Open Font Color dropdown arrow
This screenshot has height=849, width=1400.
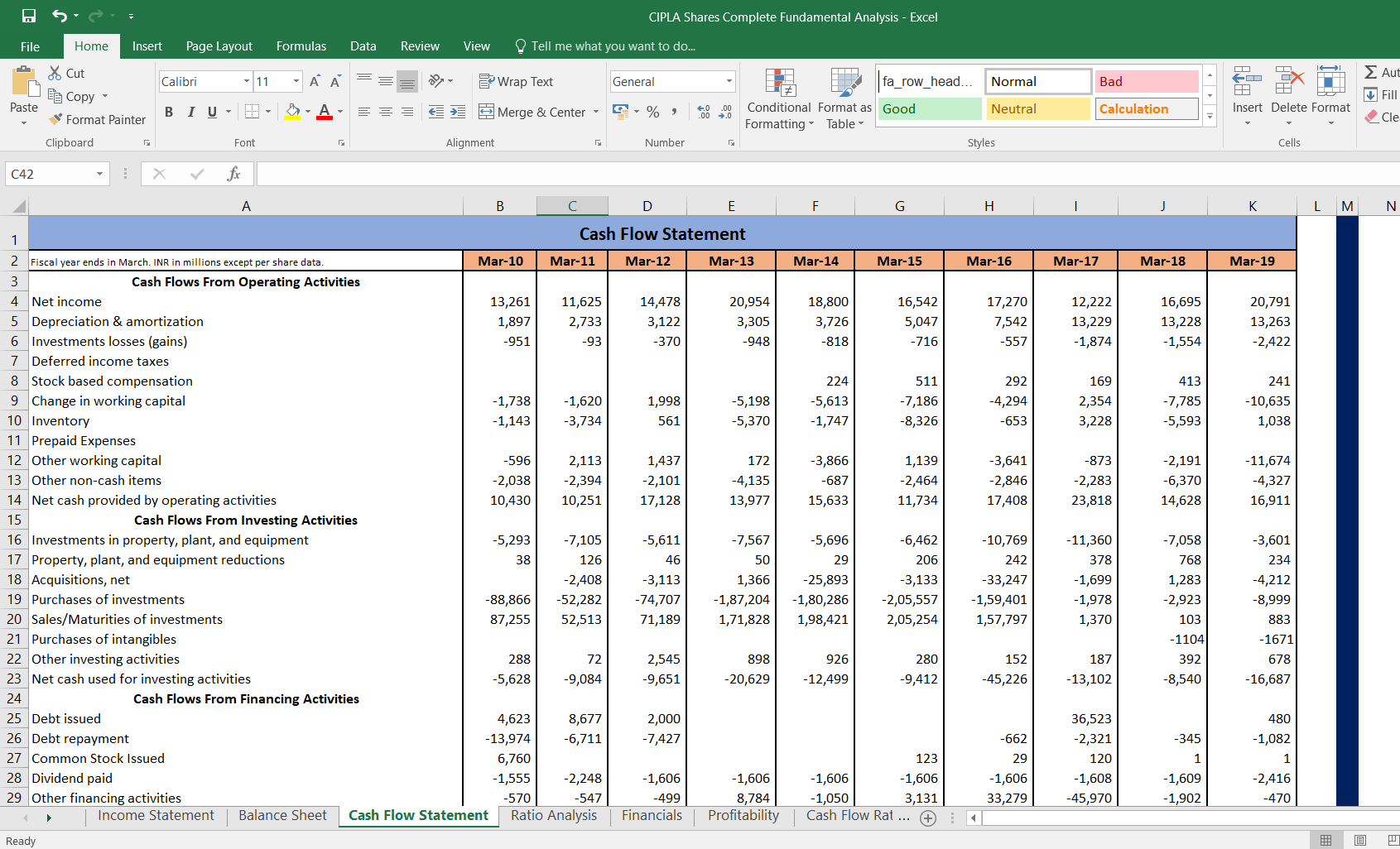tap(340, 112)
